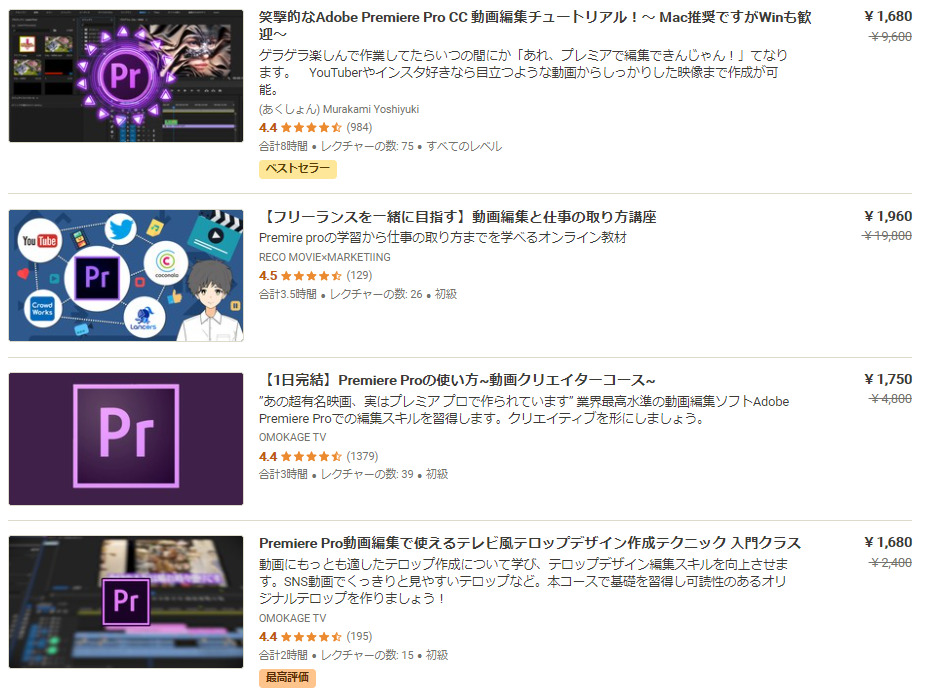Click the ¥1,960 course price
This screenshot has height=698, width=925.
point(888,217)
